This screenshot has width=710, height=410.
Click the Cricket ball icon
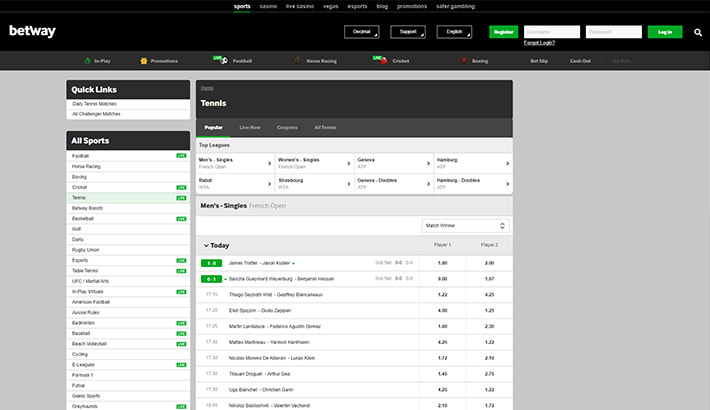[x=384, y=61]
